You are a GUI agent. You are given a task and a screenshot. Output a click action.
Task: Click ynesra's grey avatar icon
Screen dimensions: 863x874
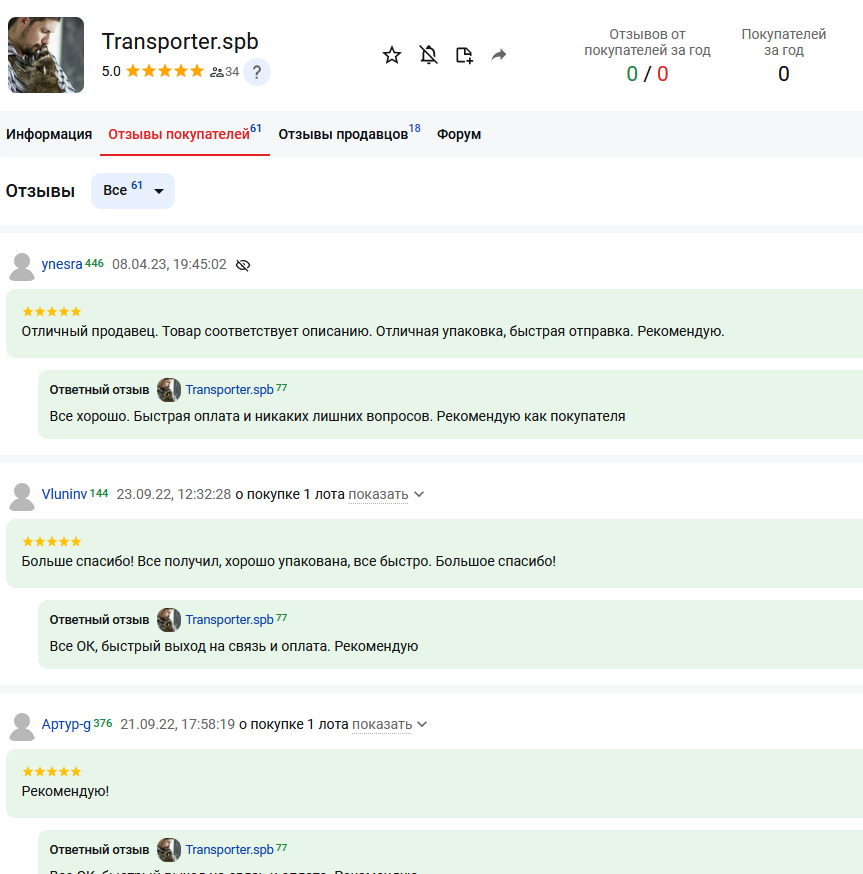(x=21, y=266)
